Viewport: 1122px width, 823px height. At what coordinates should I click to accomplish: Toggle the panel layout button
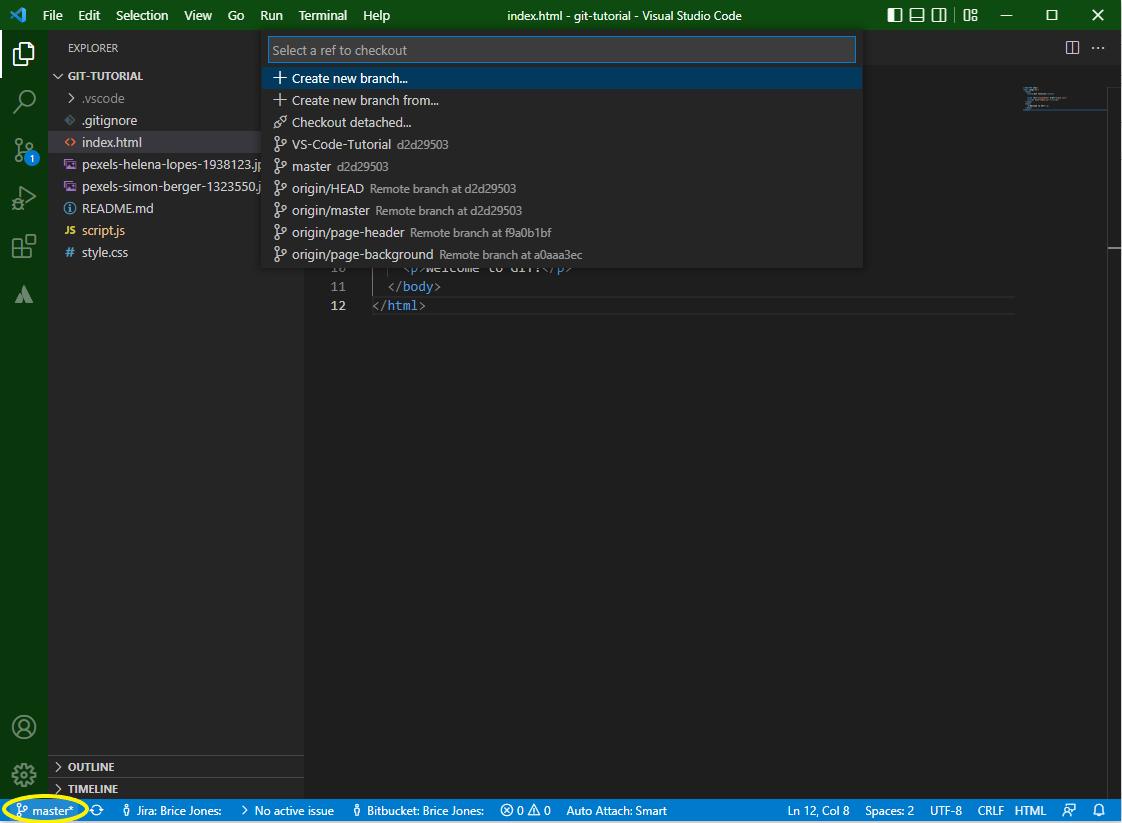916,15
